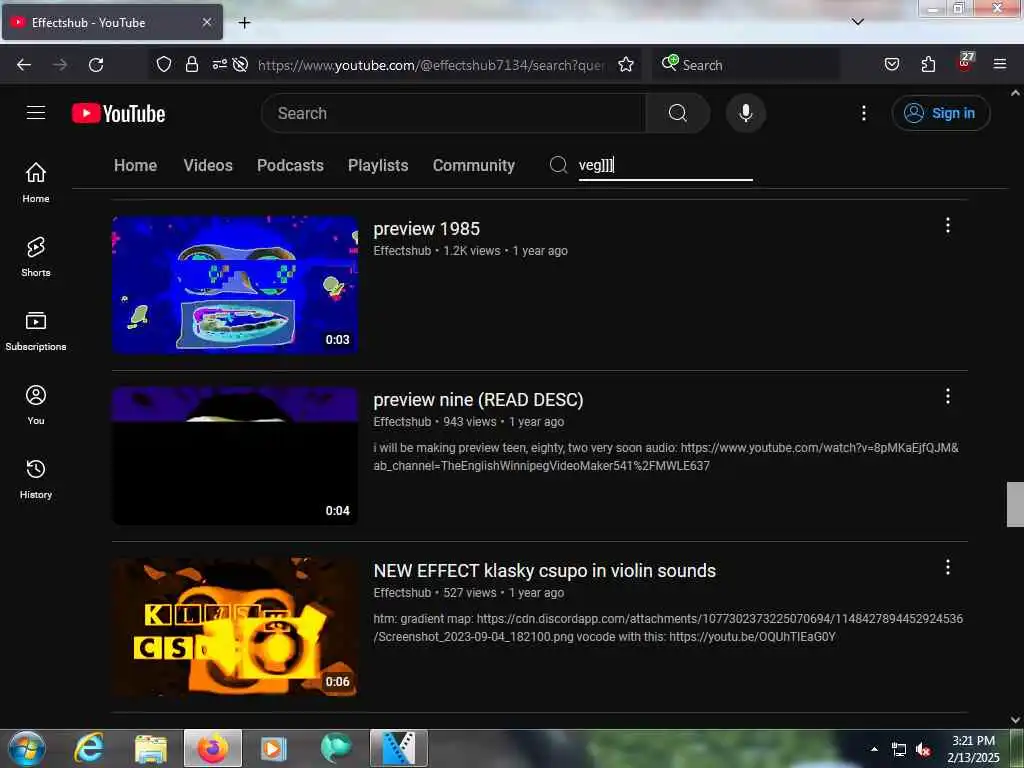This screenshot has height=768, width=1024.
Task: Focus the main YouTube Search box
Action: point(453,113)
